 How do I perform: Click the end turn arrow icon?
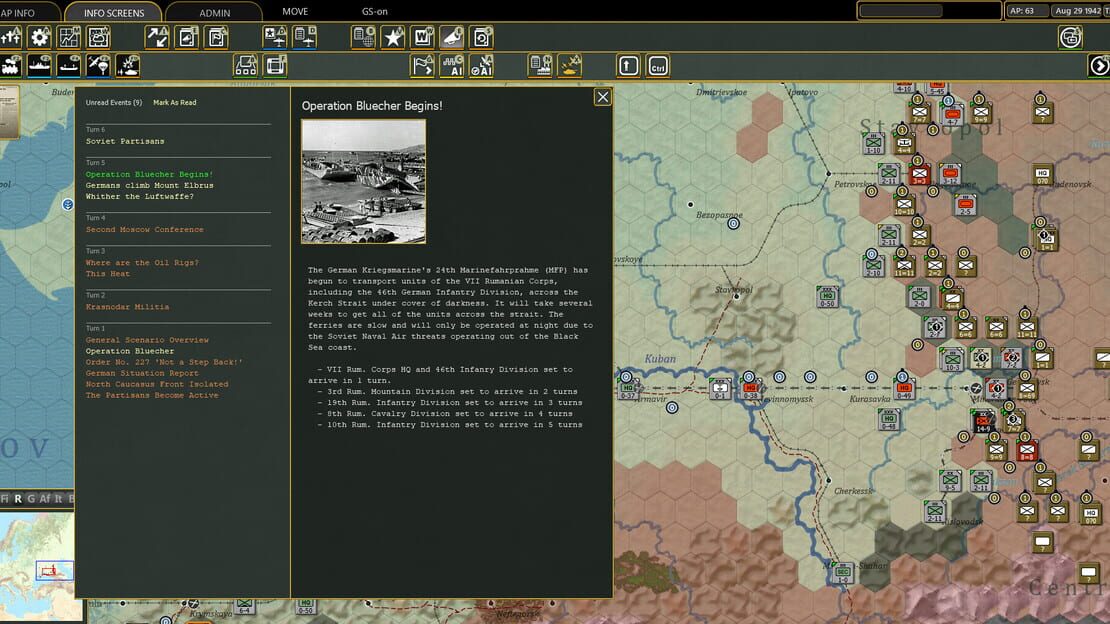pyautogui.click(x=1099, y=66)
